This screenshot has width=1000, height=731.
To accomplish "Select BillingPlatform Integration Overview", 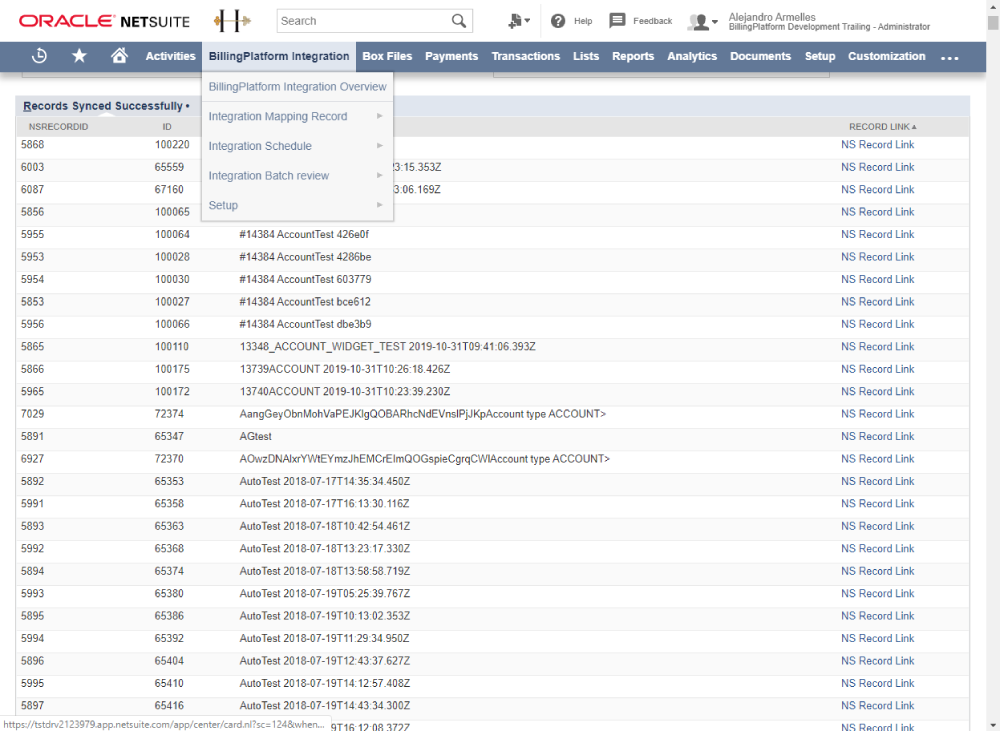I will (297, 87).
